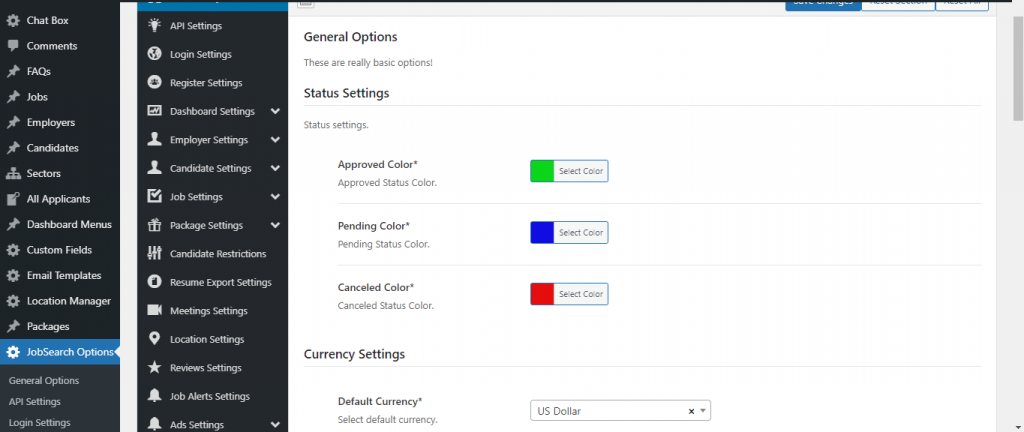The height and width of the screenshot is (432, 1024).
Task: Open Comments via the speech bubble icon
Action: coord(12,46)
